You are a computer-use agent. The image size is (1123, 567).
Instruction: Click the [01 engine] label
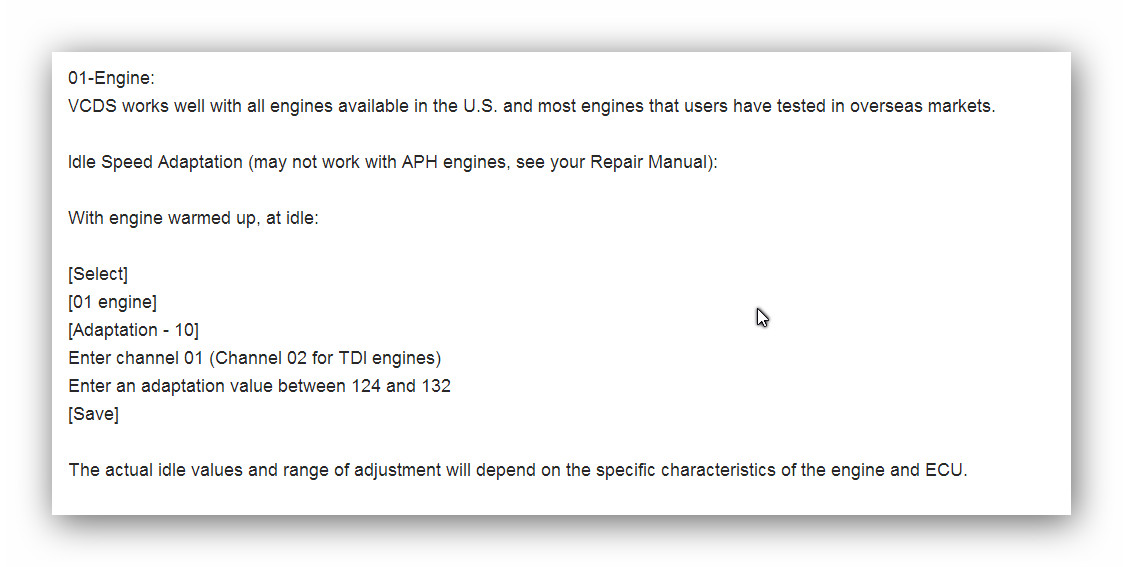coord(112,302)
